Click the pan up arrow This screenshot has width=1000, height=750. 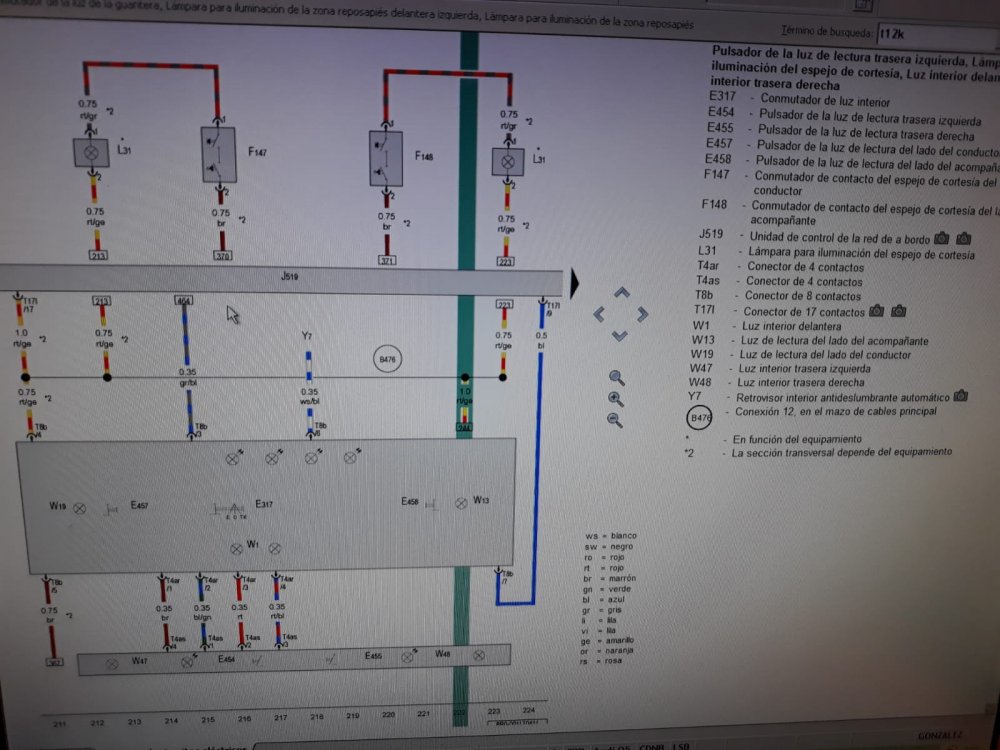(x=622, y=293)
